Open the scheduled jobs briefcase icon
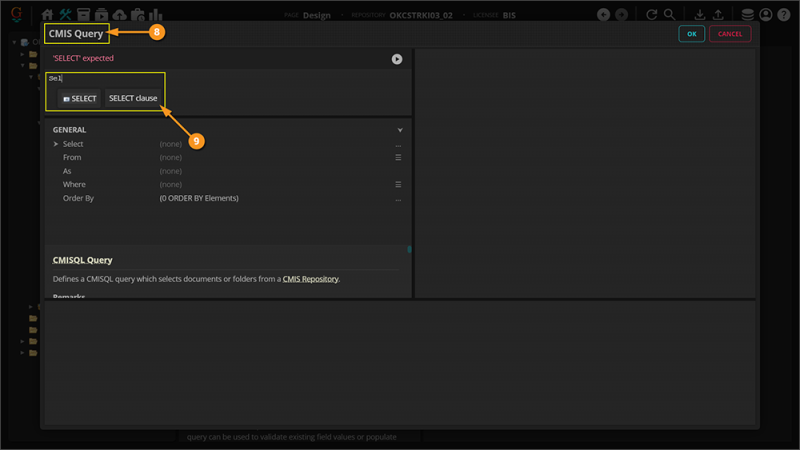 (x=137, y=15)
